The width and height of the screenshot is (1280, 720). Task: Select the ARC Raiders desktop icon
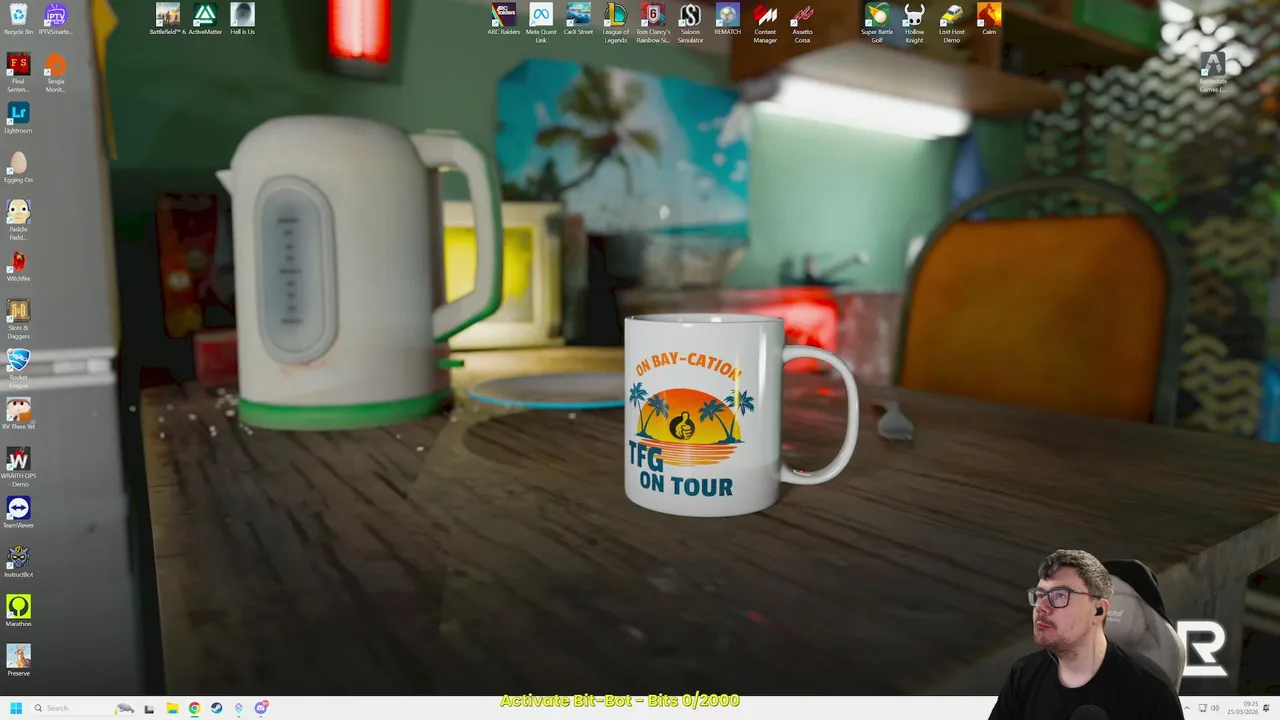503,20
